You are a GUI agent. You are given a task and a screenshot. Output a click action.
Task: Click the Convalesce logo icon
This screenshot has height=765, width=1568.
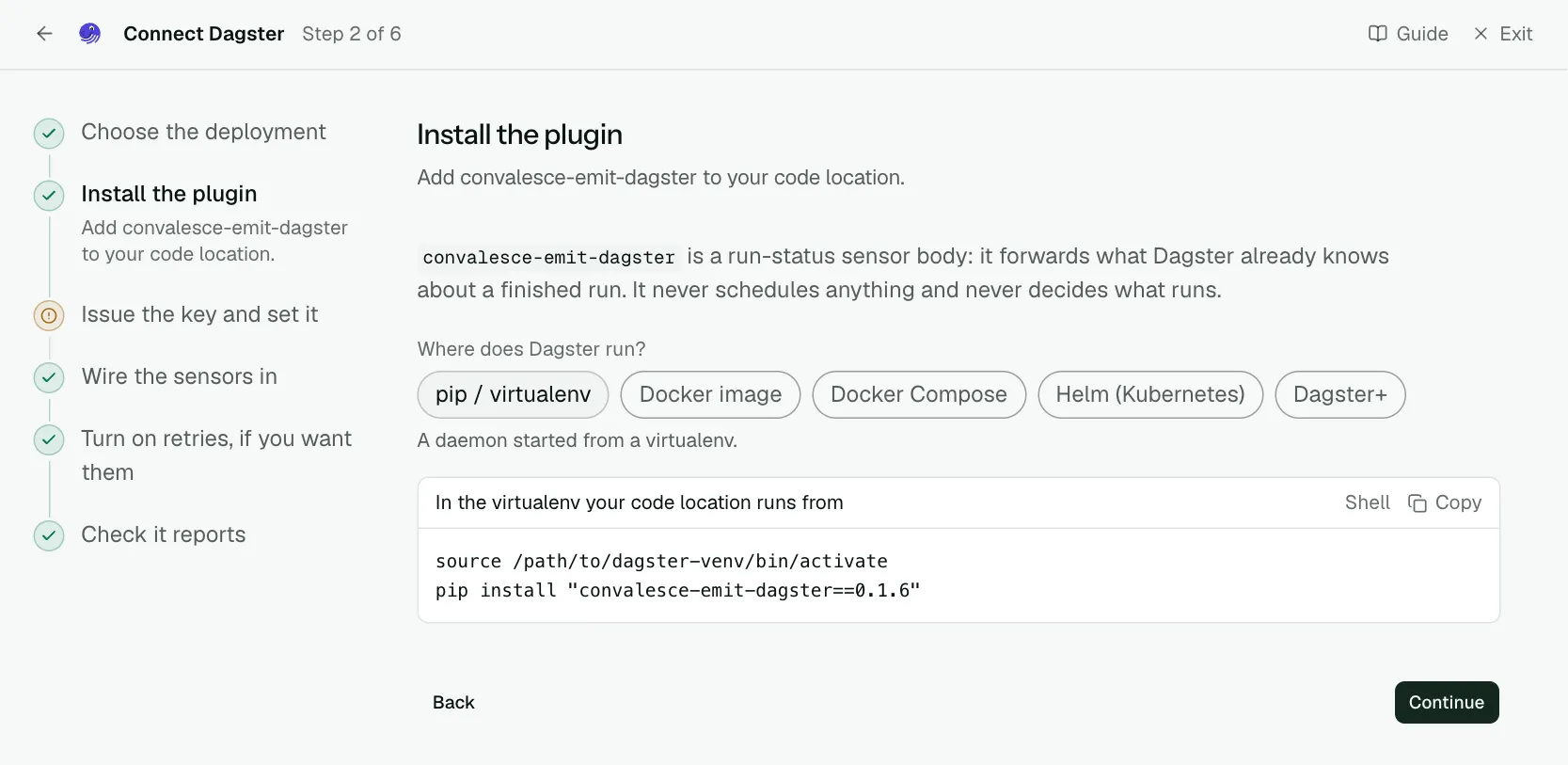(x=90, y=34)
